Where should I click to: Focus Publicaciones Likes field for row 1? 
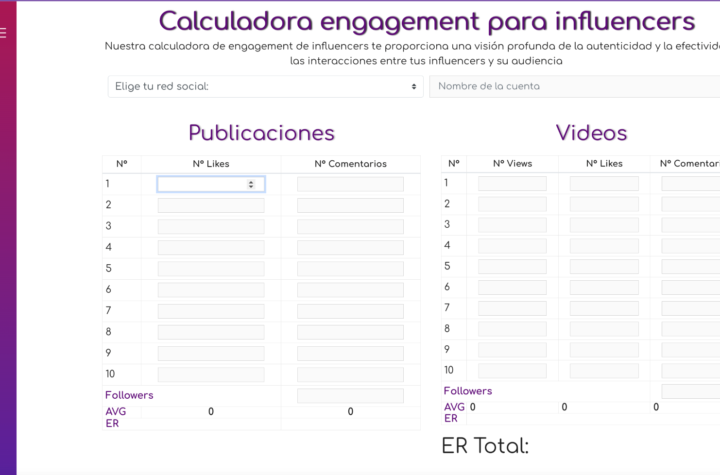point(203,184)
